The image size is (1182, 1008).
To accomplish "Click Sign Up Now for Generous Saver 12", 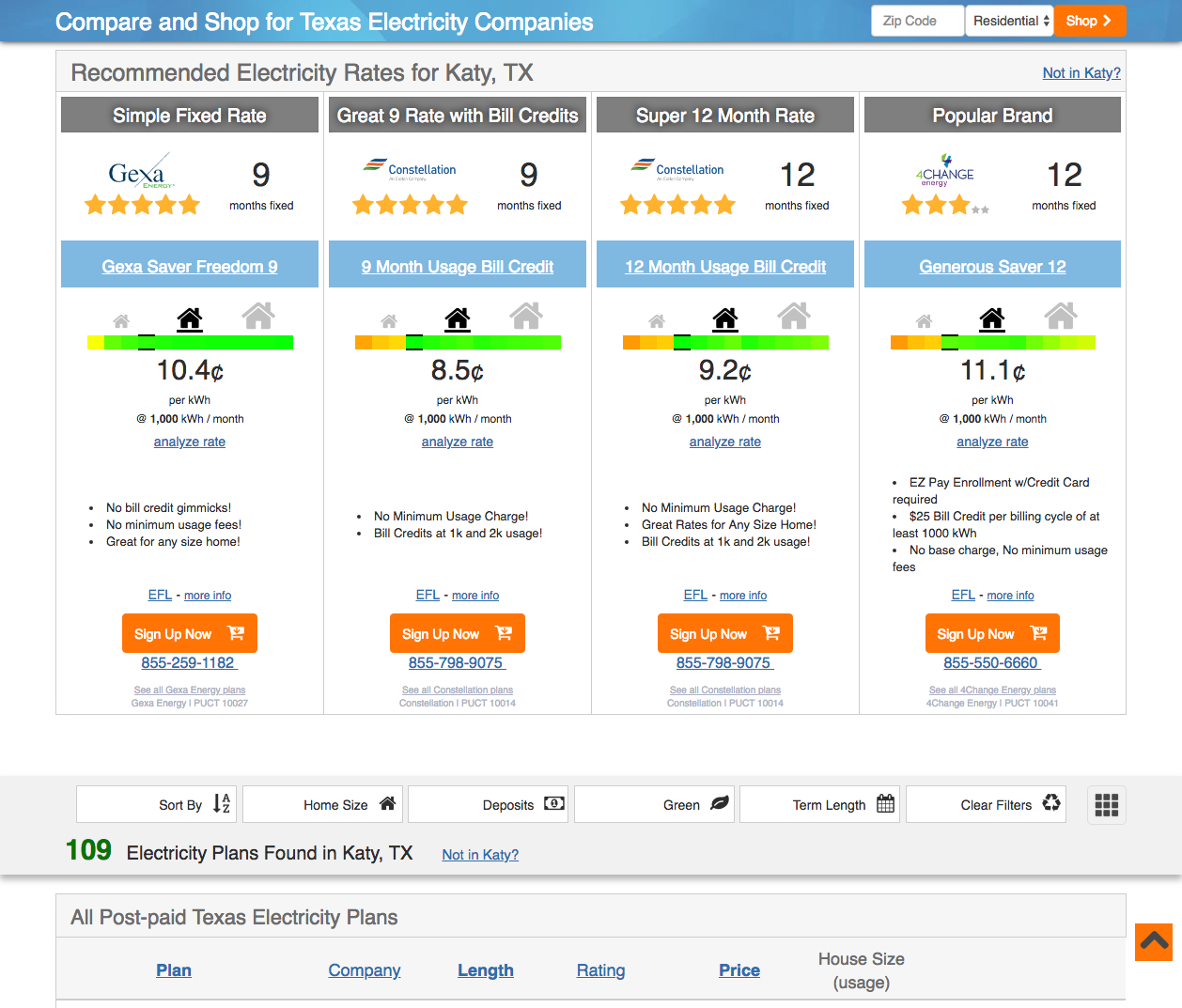I will pyautogui.click(x=991, y=634).
